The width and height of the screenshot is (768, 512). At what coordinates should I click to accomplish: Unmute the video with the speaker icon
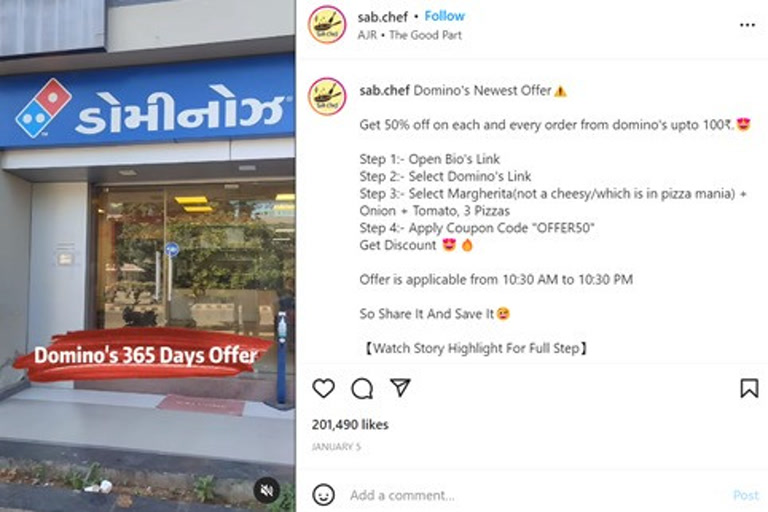(x=266, y=490)
